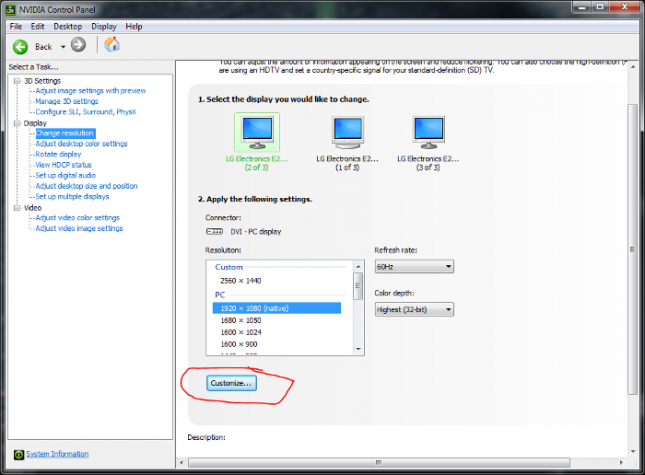
Task: Open the File menu
Action: point(16,27)
